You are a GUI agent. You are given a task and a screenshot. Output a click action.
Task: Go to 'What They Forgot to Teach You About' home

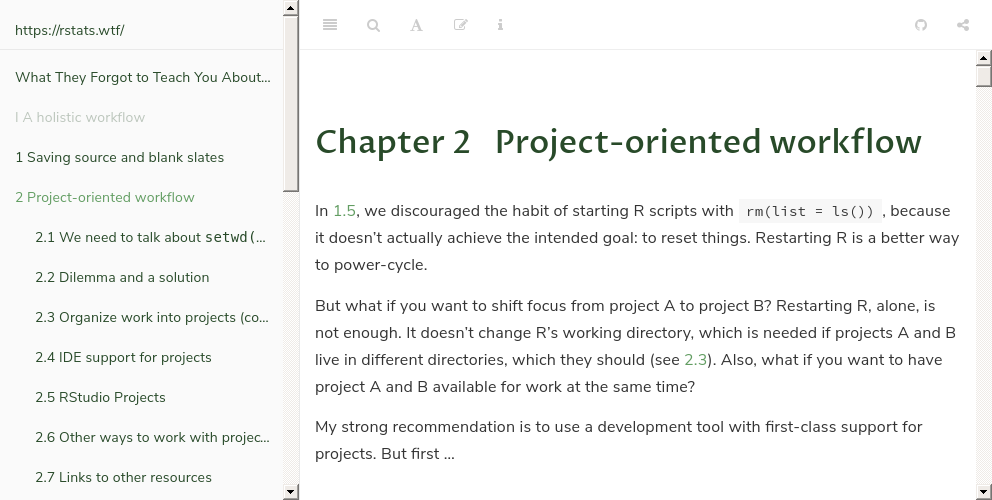143,77
